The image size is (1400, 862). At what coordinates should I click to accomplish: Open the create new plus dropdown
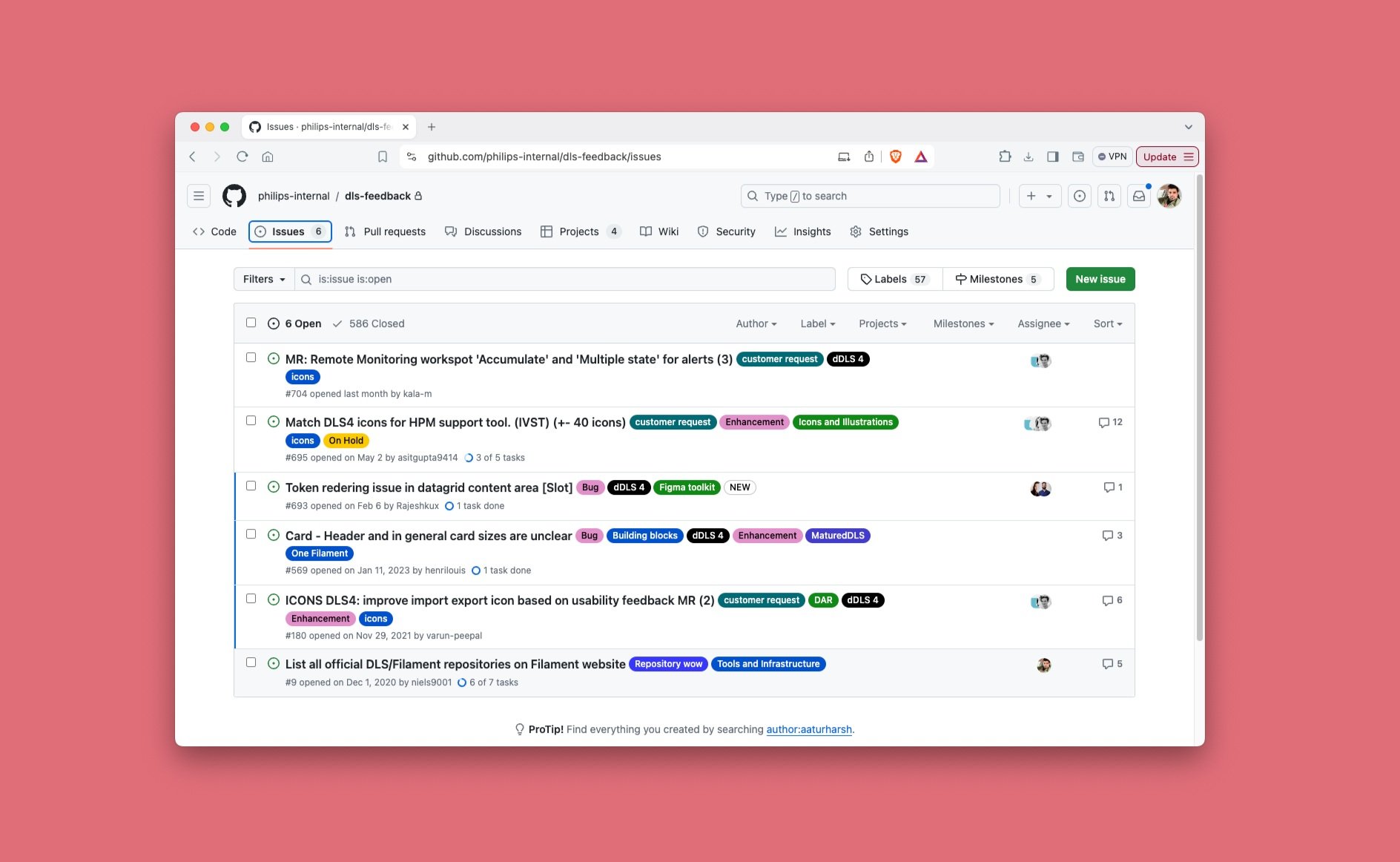(x=1040, y=196)
